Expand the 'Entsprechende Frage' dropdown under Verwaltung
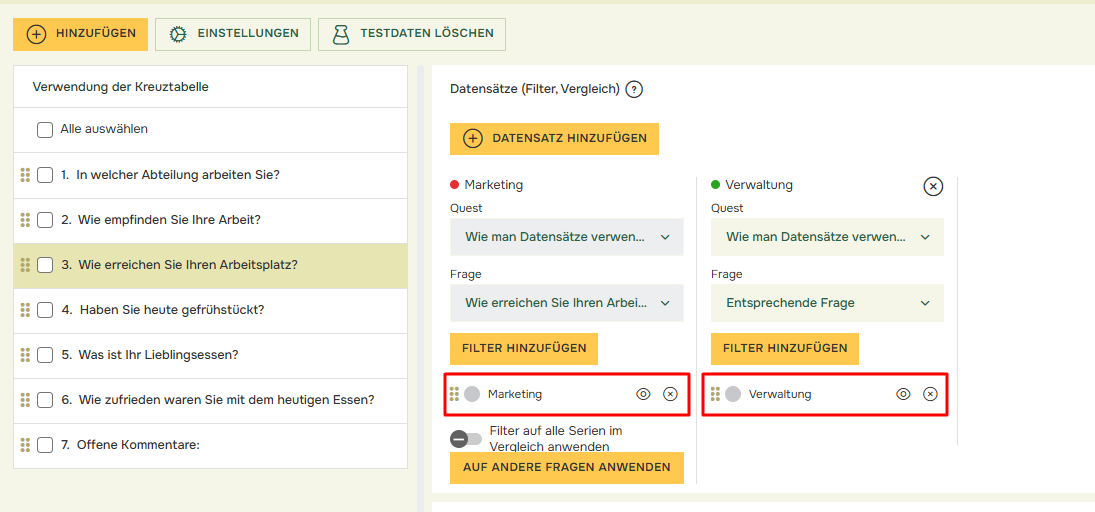1095x512 pixels. (x=827, y=303)
